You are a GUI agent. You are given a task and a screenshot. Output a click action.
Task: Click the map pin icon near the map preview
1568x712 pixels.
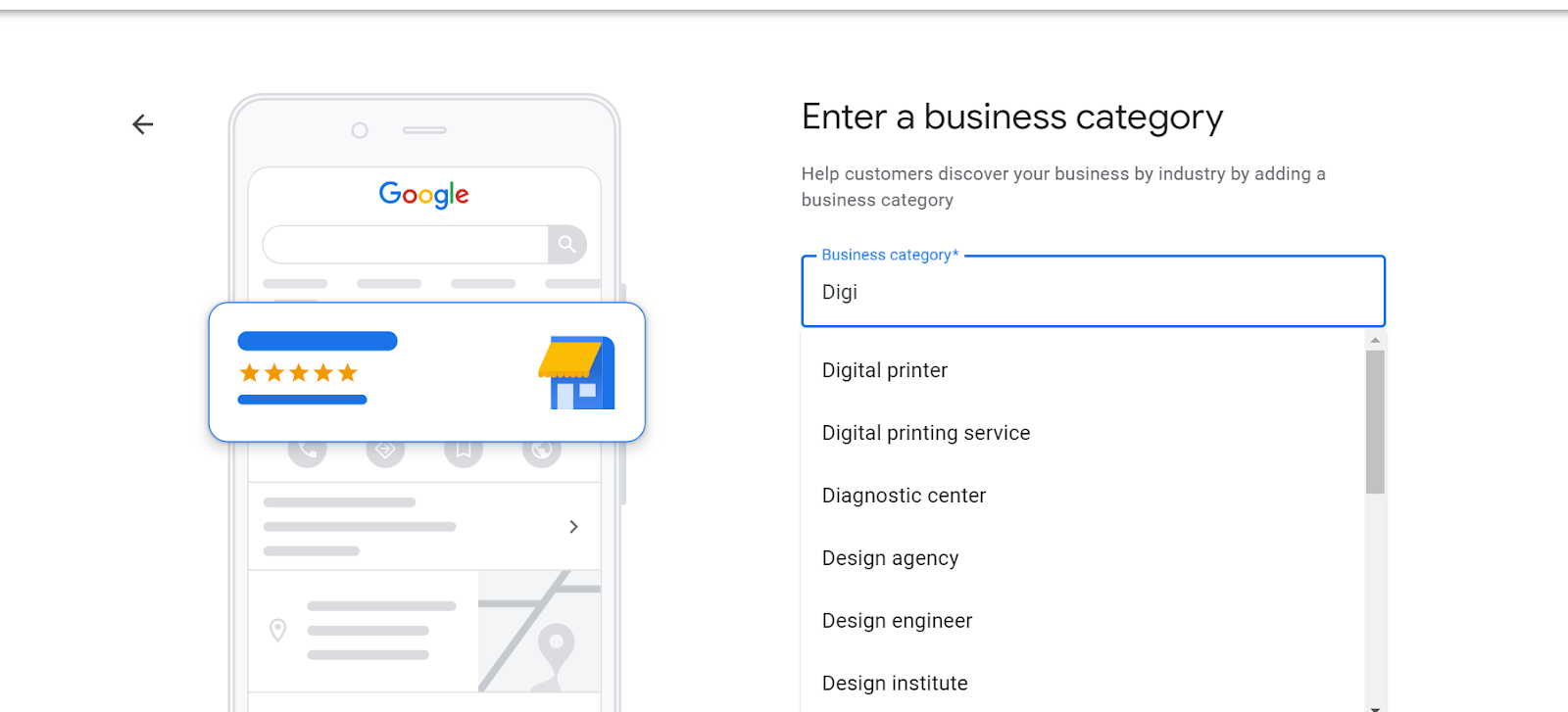pos(276,631)
